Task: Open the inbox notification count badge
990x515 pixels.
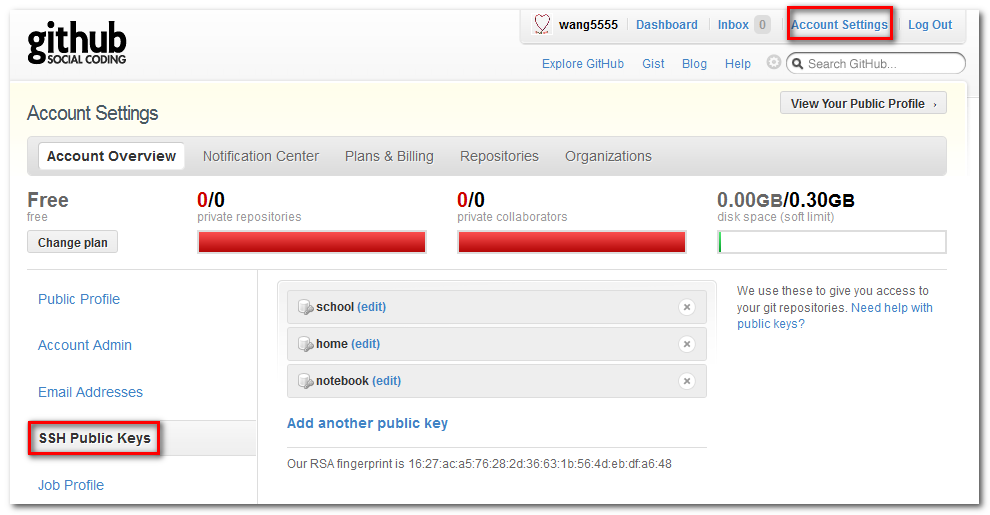Action: [x=762, y=25]
